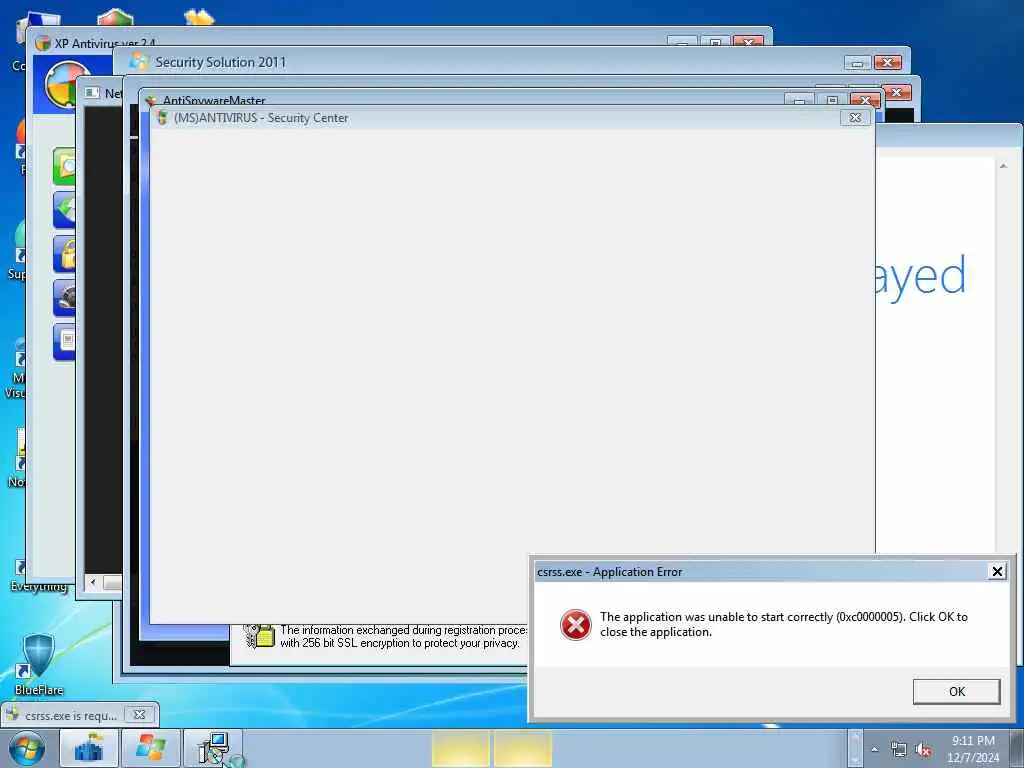The image size is (1024, 768).
Task: Click the 'unable to start correctly' error message
Action: [784, 624]
